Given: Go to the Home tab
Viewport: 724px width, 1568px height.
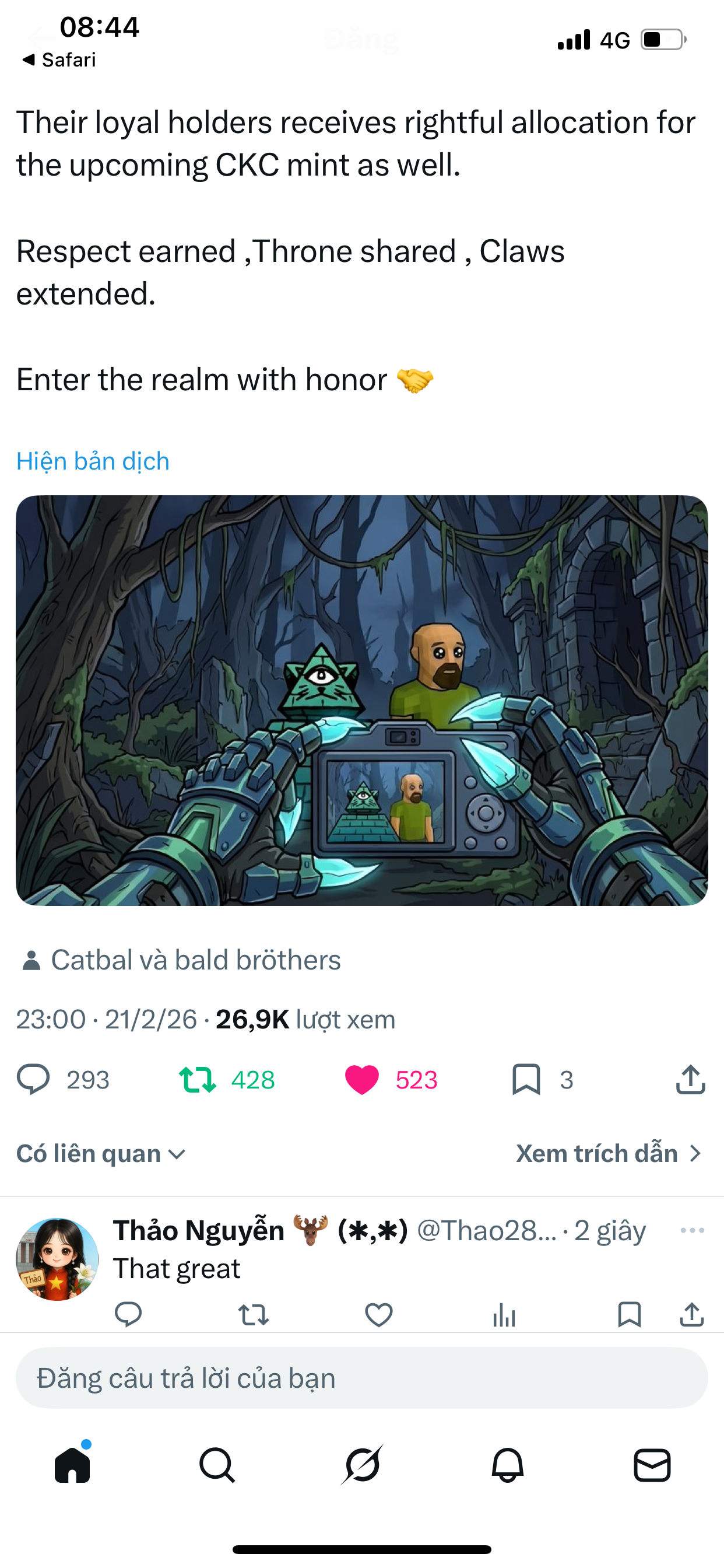Looking at the screenshot, I should (72, 1465).
